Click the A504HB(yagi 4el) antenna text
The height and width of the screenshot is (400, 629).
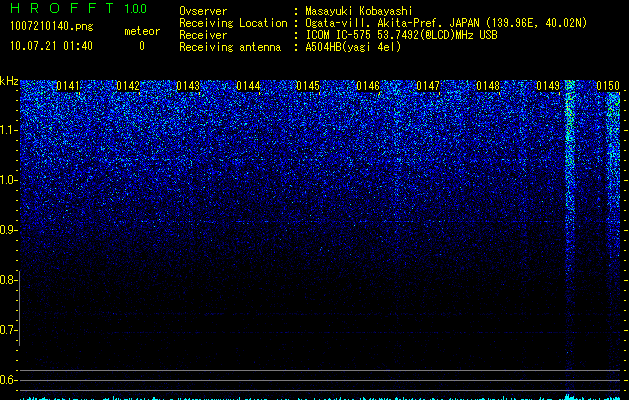click(353, 47)
